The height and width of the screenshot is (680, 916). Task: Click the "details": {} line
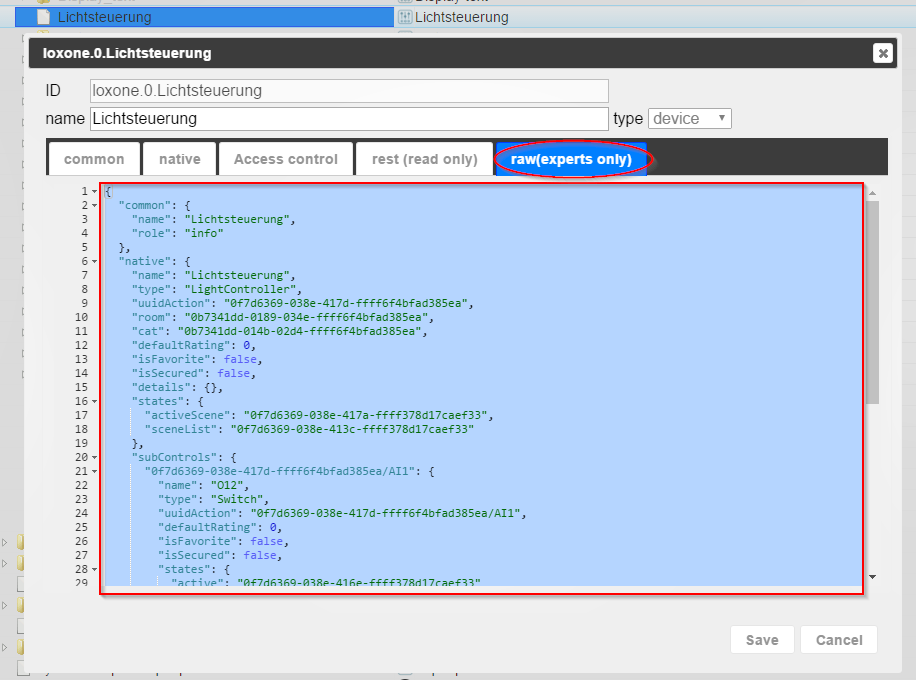coord(178,387)
